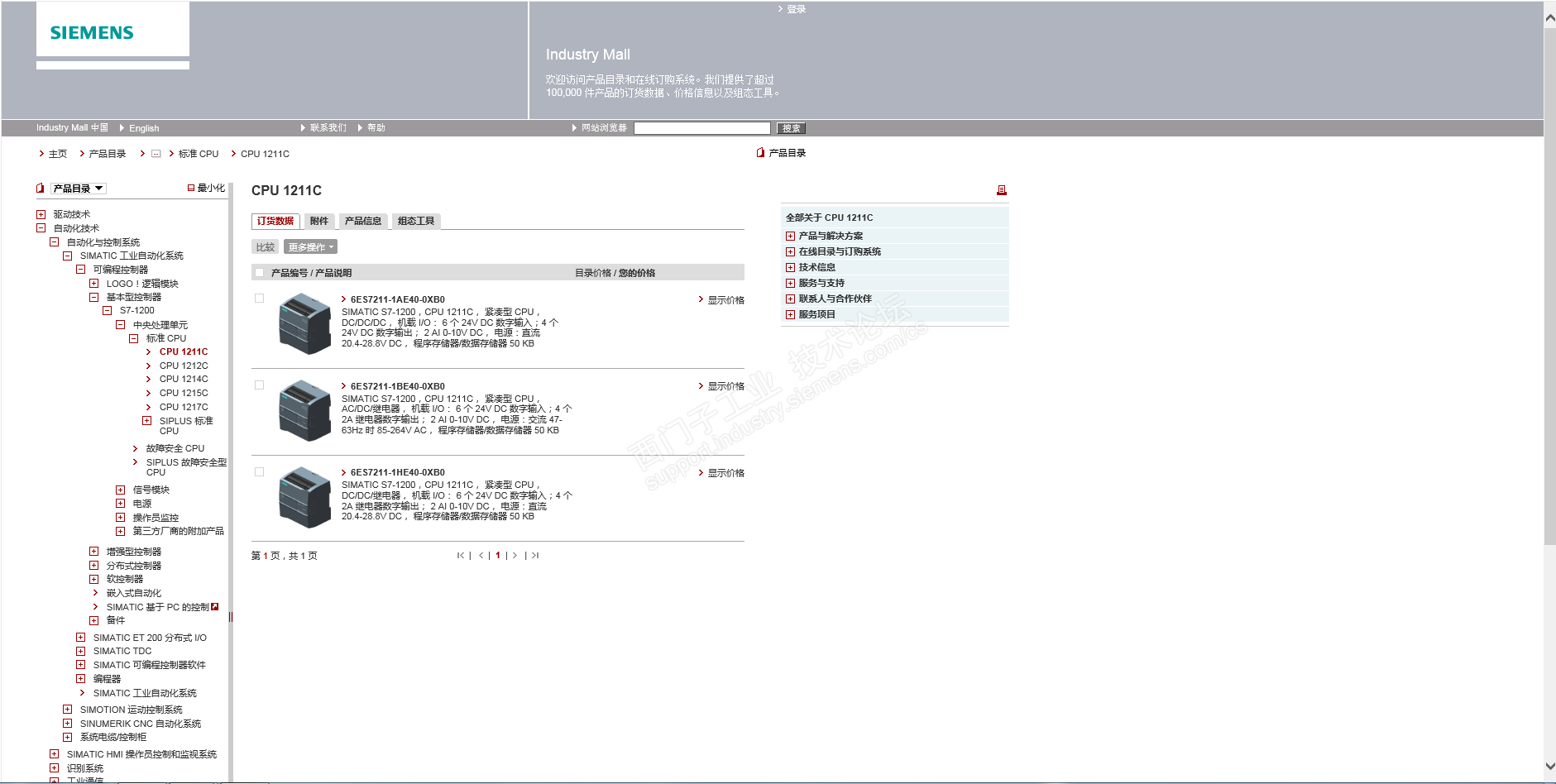Check the box for 6ES7211-1BE40-0XB0

(260, 385)
